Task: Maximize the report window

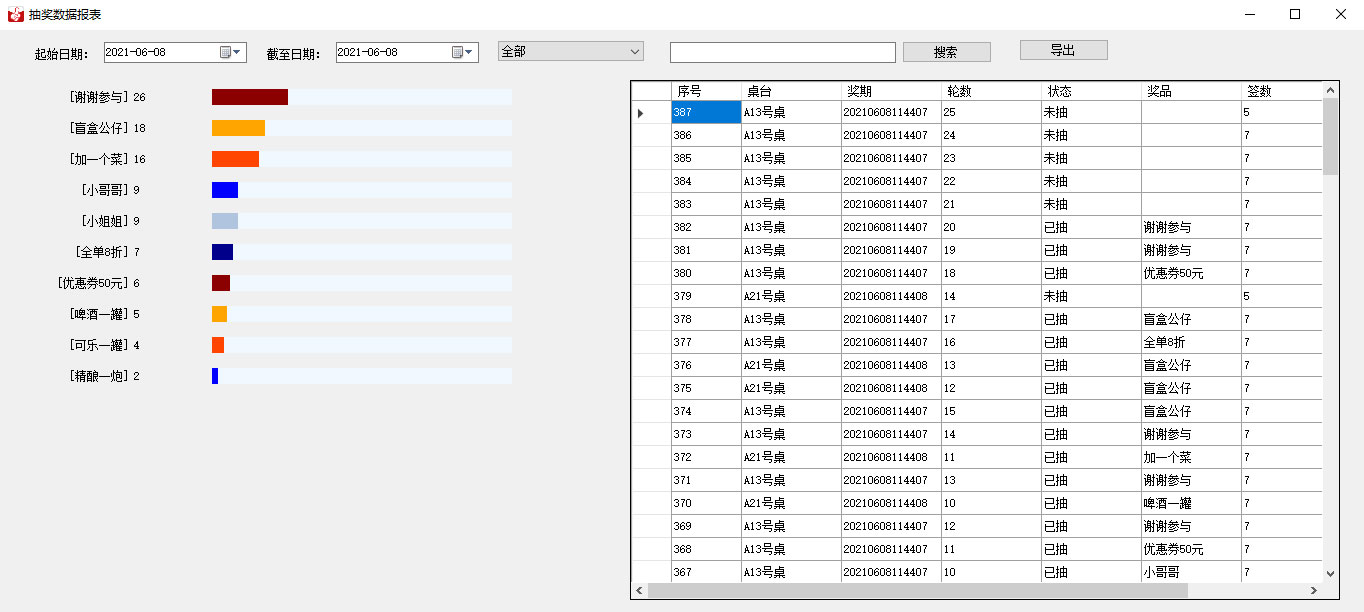Action: tap(1295, 14)
